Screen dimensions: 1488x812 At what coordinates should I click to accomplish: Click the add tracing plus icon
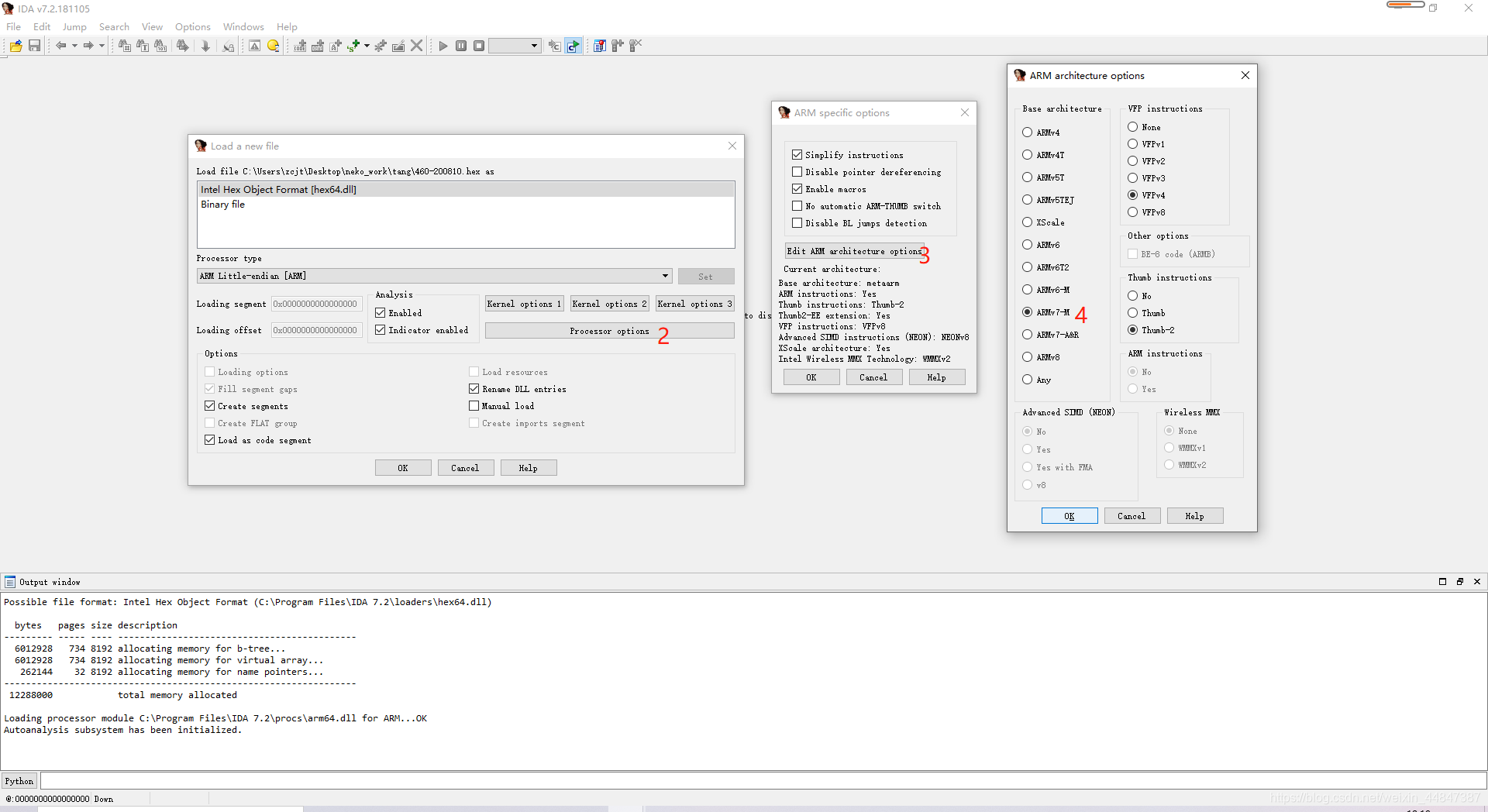pyautogui.click(x=618, y=46)
